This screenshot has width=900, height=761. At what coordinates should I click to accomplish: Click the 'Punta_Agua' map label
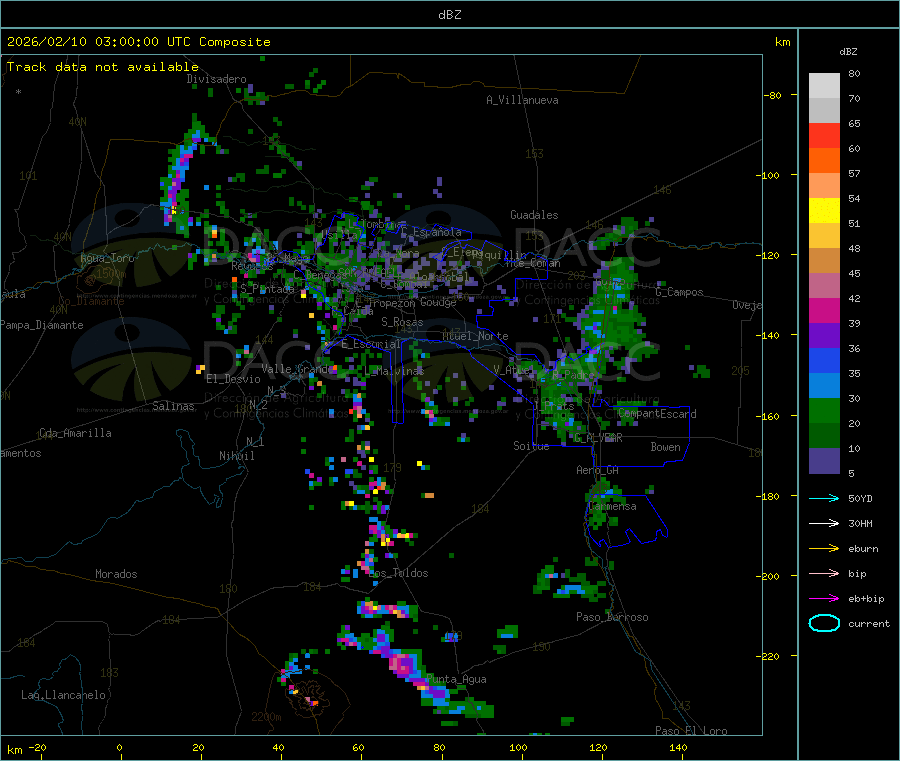[x=456, y=679]
